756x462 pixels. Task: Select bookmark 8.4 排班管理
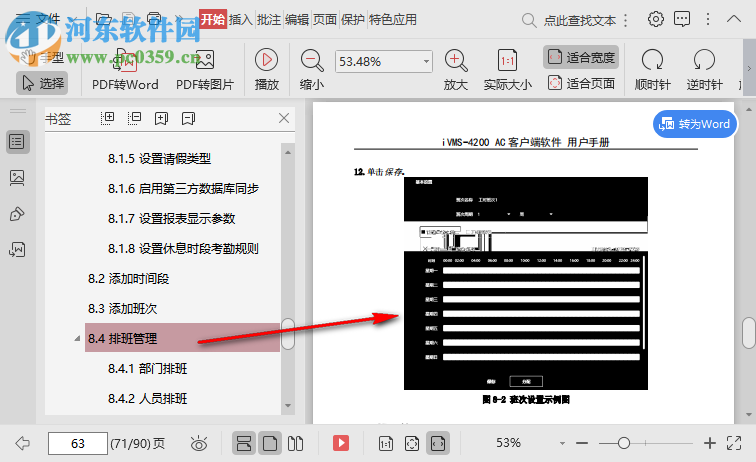[182, 338]
